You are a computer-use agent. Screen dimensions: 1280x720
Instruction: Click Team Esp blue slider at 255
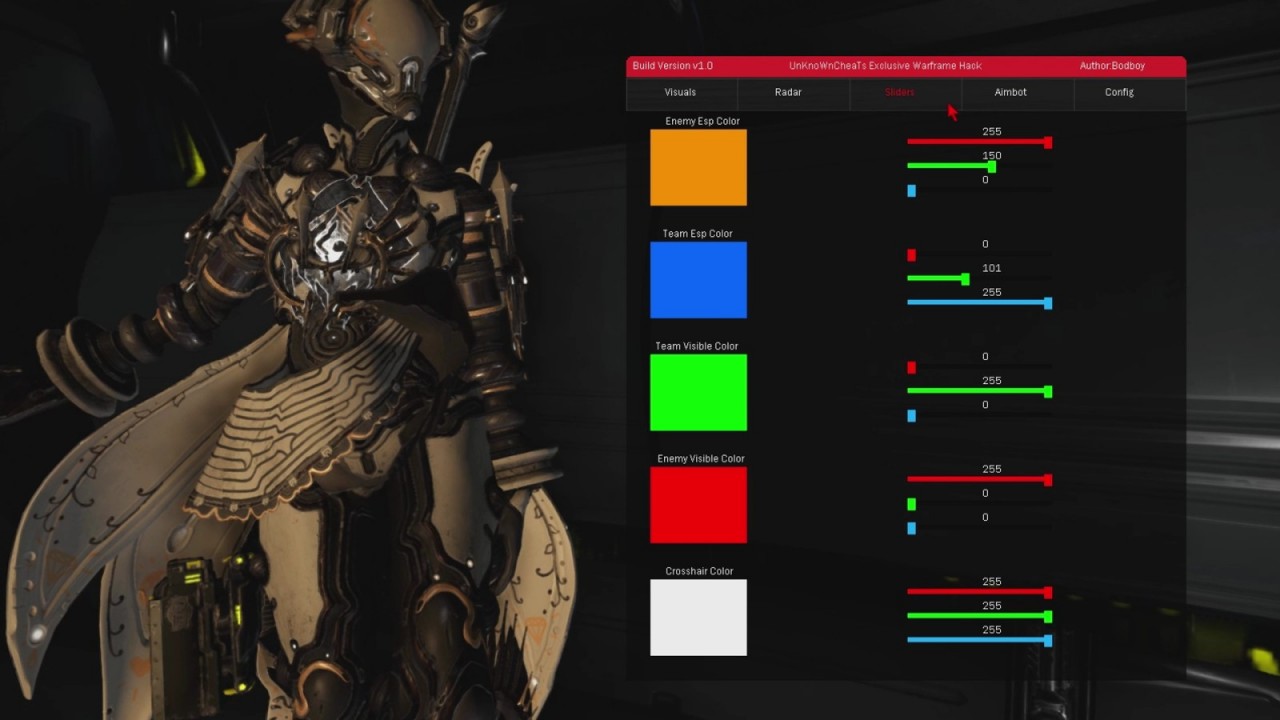(979, 303)
